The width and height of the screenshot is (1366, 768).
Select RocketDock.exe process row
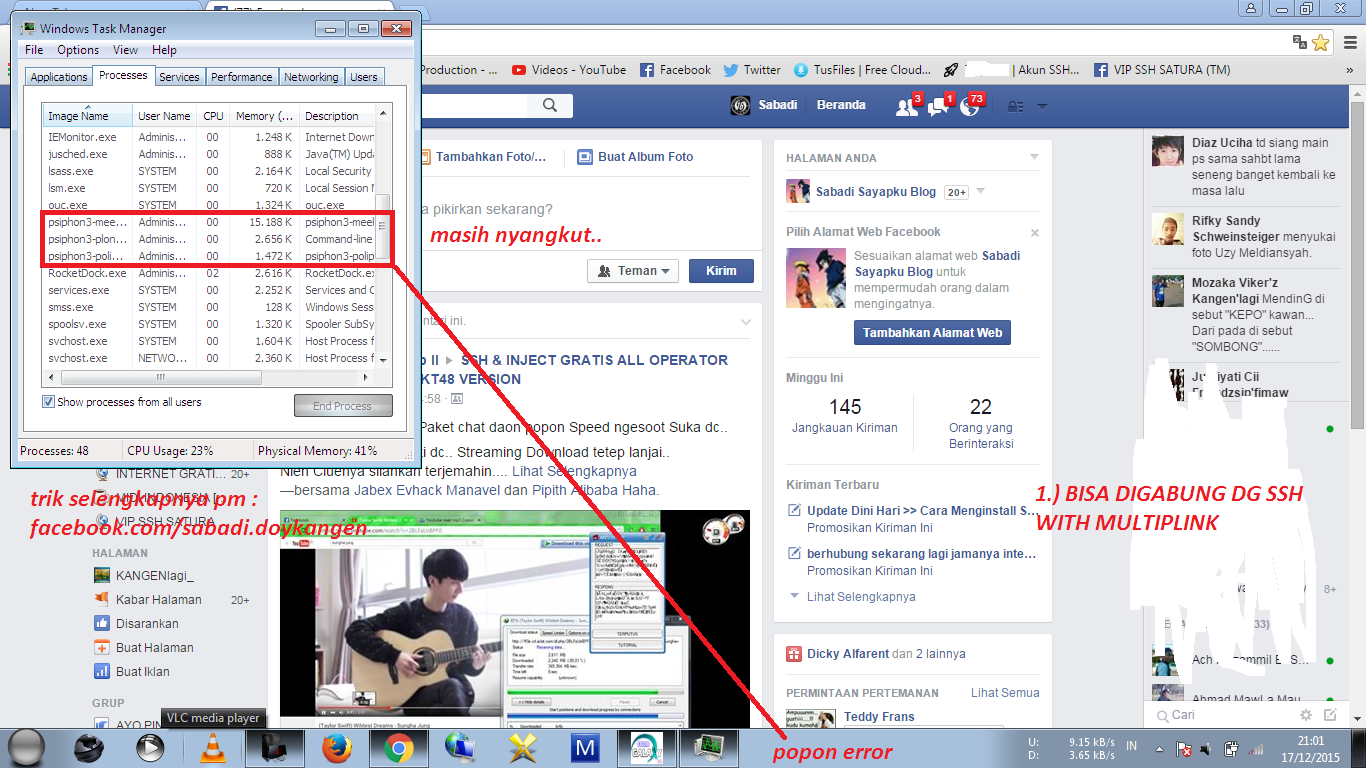pyautogui.click(x=207, y=273)
